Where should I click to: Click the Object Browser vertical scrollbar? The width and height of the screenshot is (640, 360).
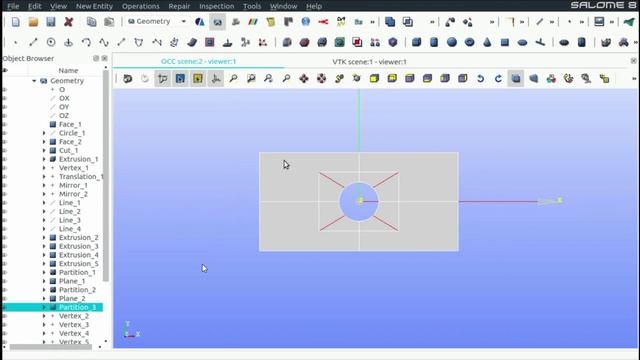tap(106, 176)
